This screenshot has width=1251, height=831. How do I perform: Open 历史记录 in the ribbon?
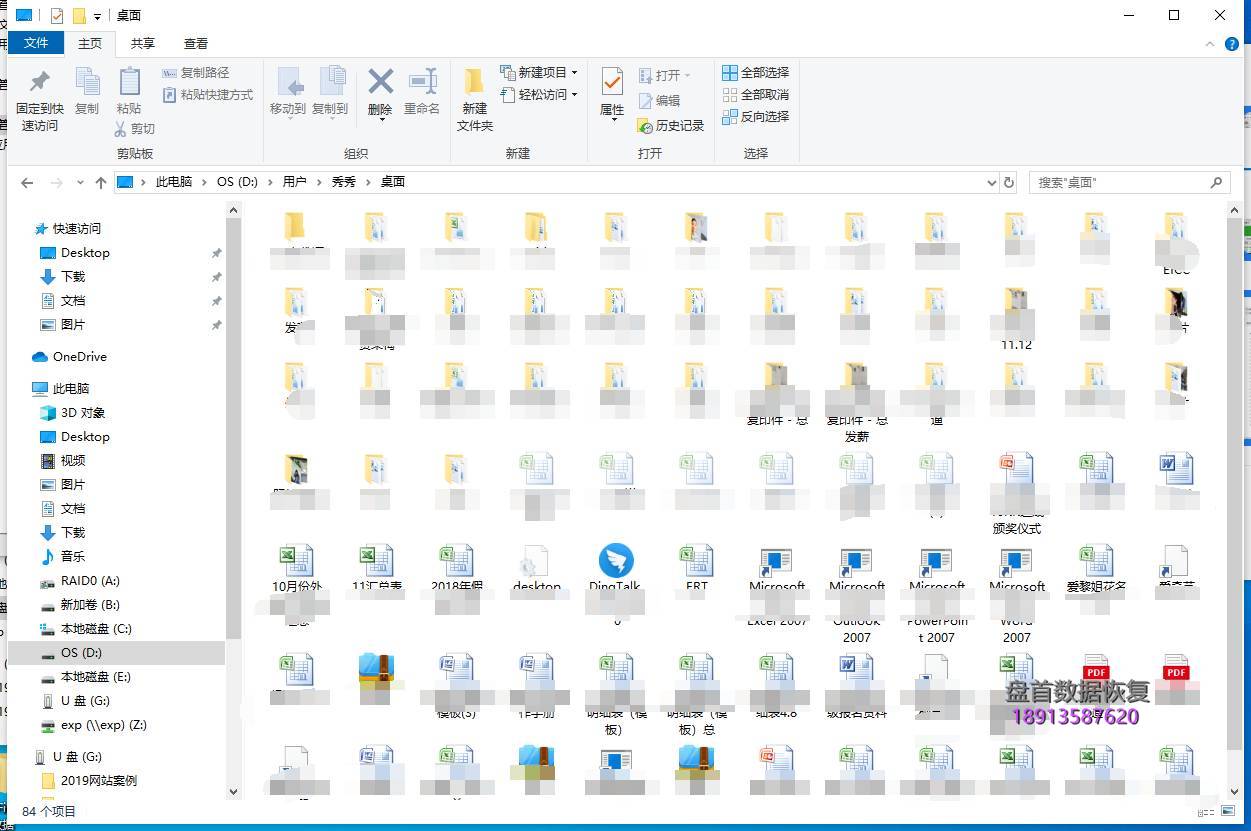click(671, 125)
